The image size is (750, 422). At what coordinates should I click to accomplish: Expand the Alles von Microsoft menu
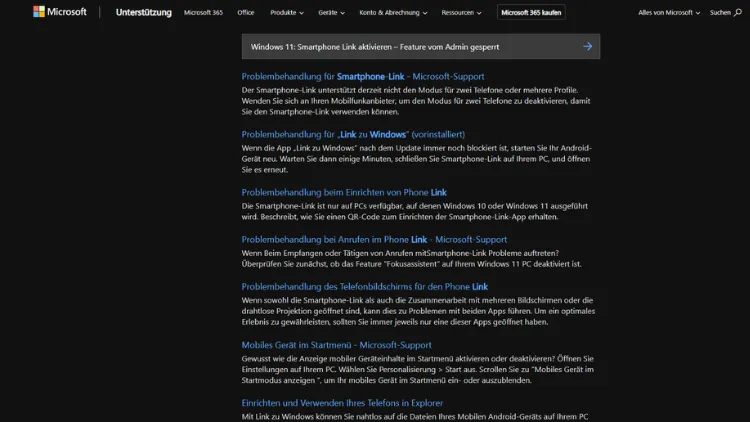pos(669,12)
